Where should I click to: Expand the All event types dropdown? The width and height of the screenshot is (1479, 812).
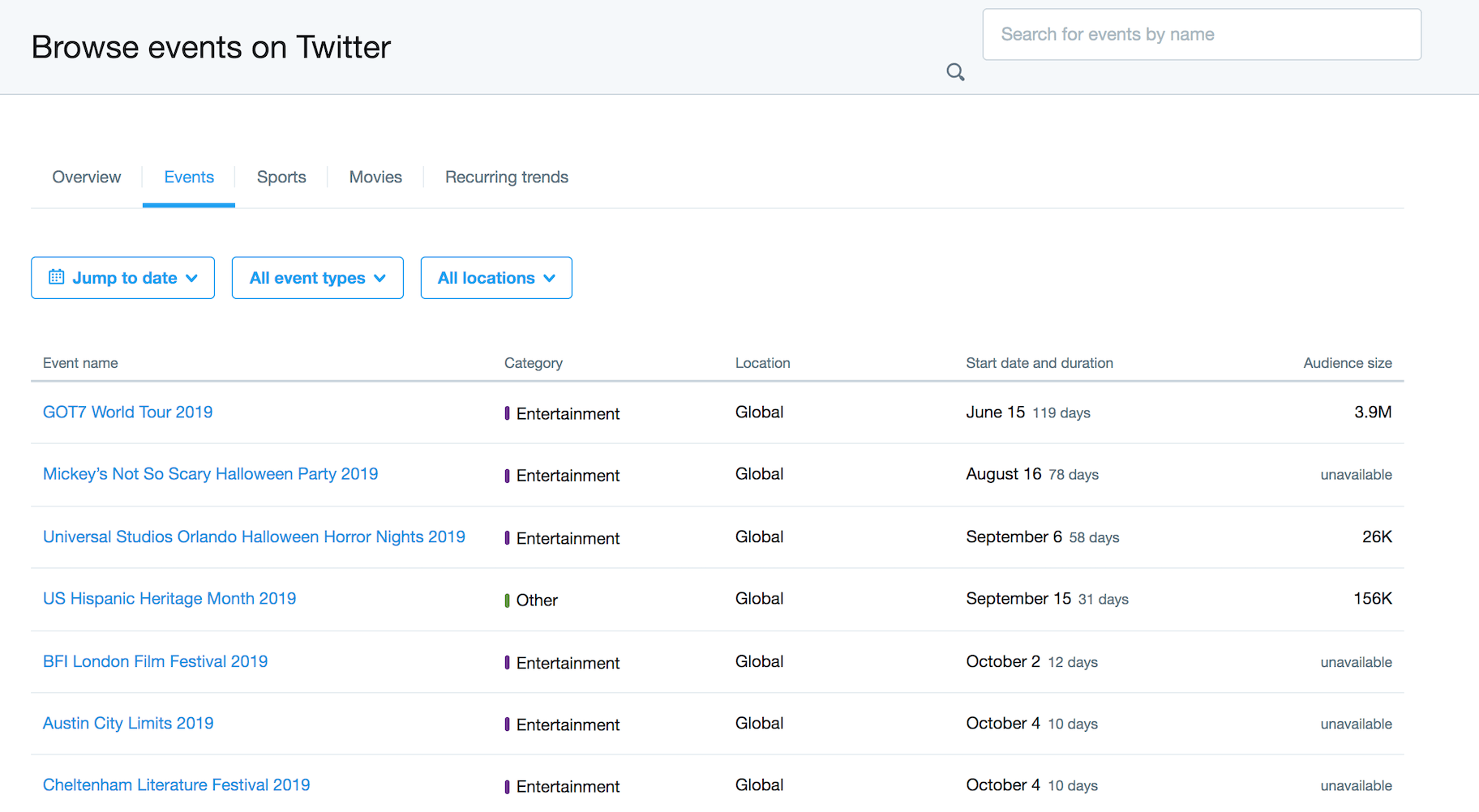click(x=317, y=278)
